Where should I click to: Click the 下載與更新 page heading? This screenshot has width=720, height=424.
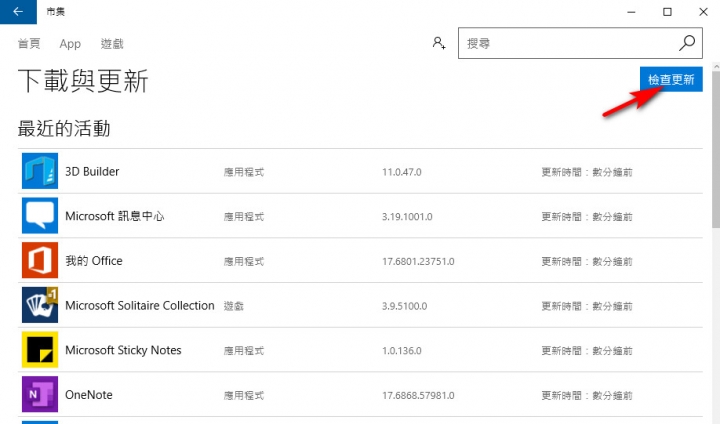pyautogui.click(x=83, y=81)
